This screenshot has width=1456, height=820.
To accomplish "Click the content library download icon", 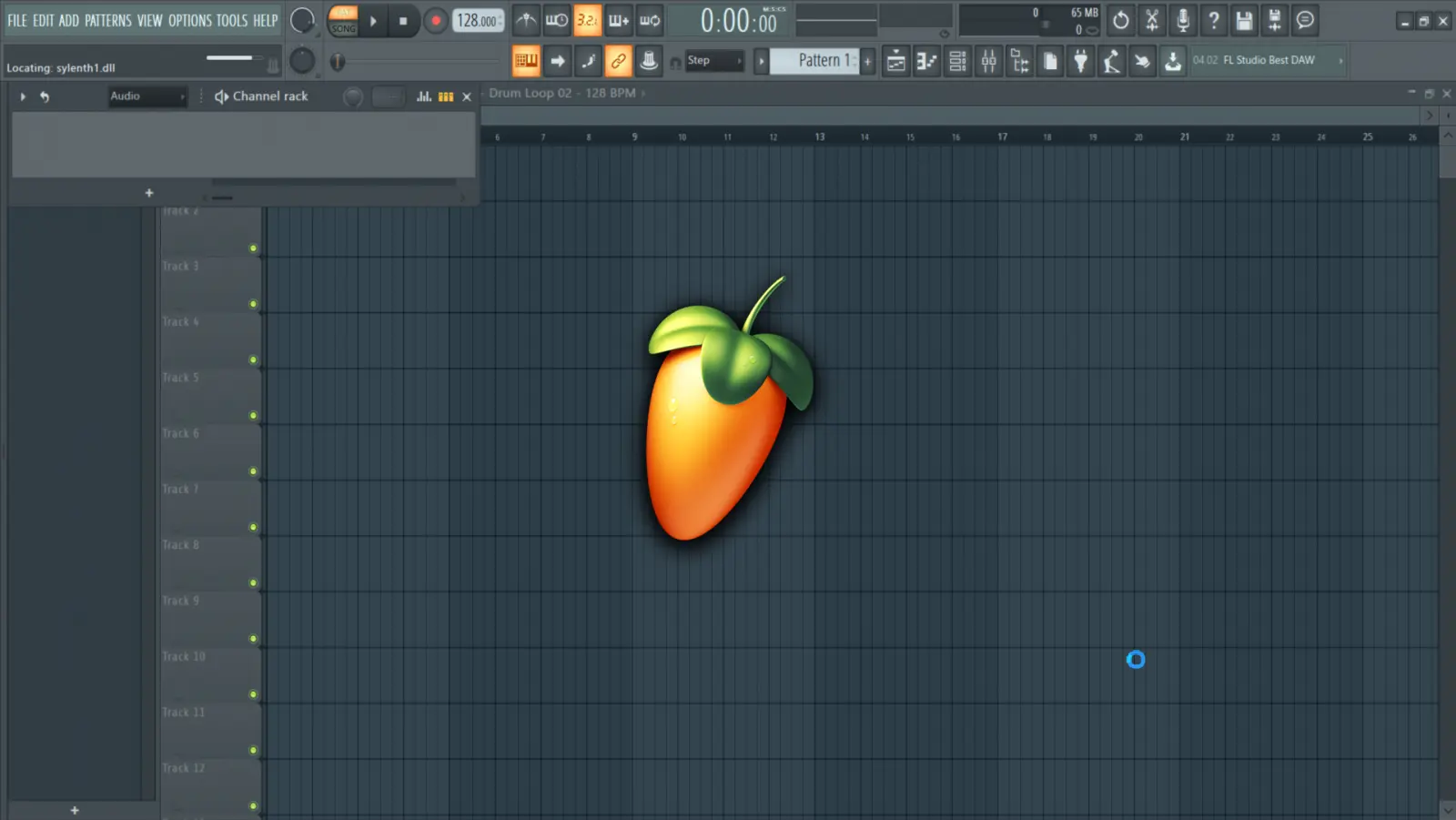I will click(1173, 61).
